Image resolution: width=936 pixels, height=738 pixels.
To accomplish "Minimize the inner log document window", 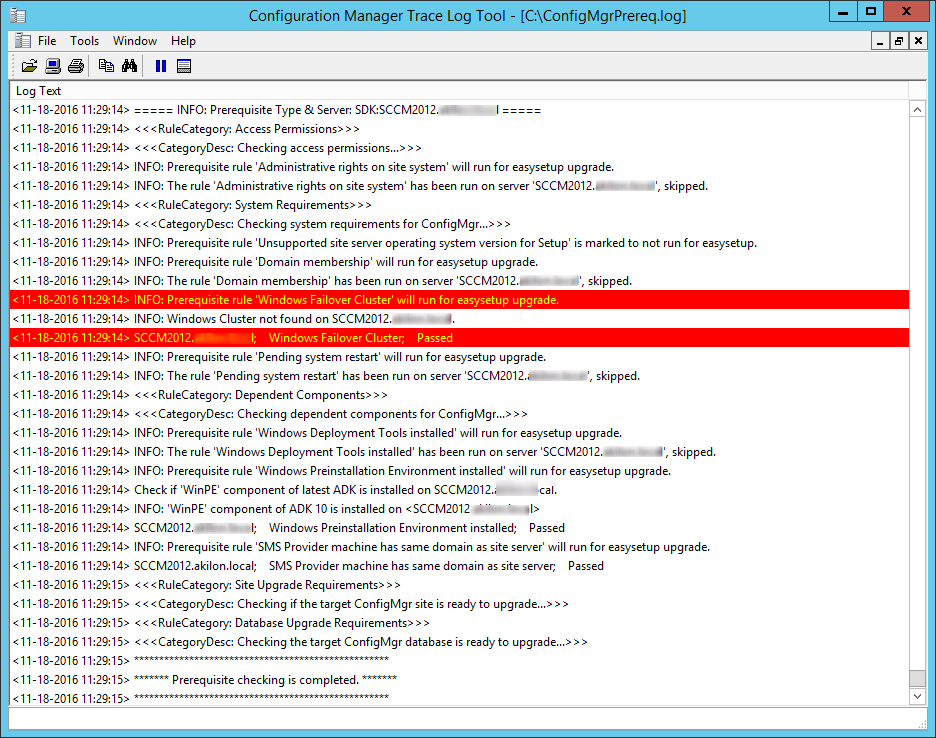I will pos(880,41).
